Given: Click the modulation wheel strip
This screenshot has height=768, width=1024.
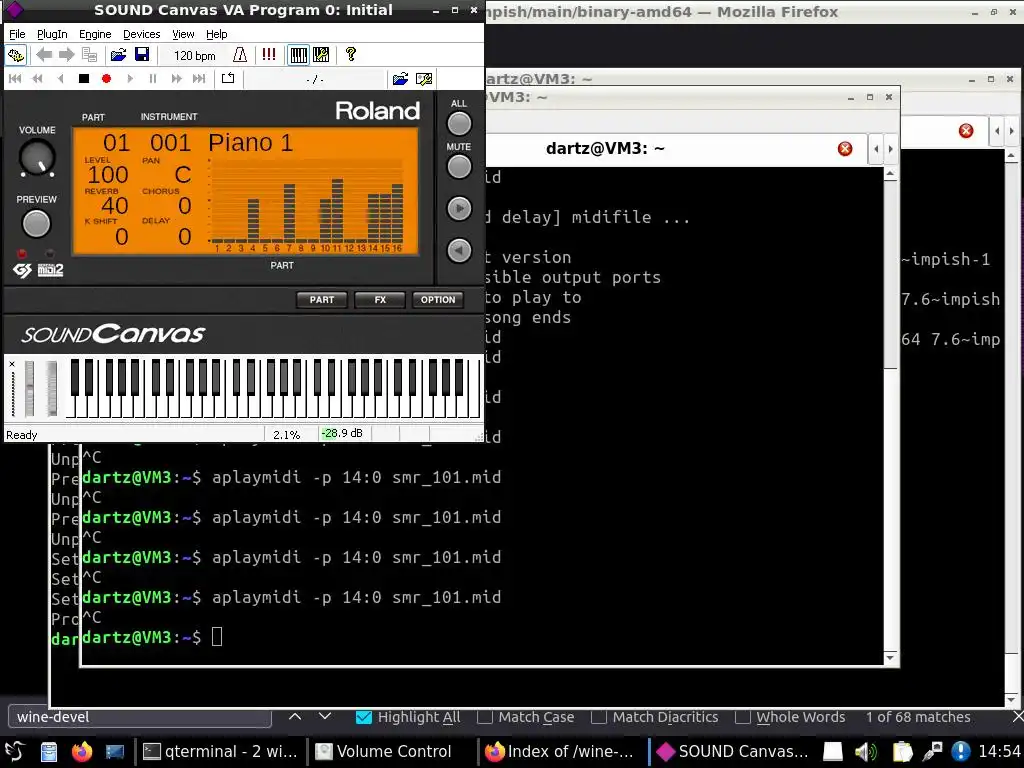Looking at the screenshot, I should 52,388.
